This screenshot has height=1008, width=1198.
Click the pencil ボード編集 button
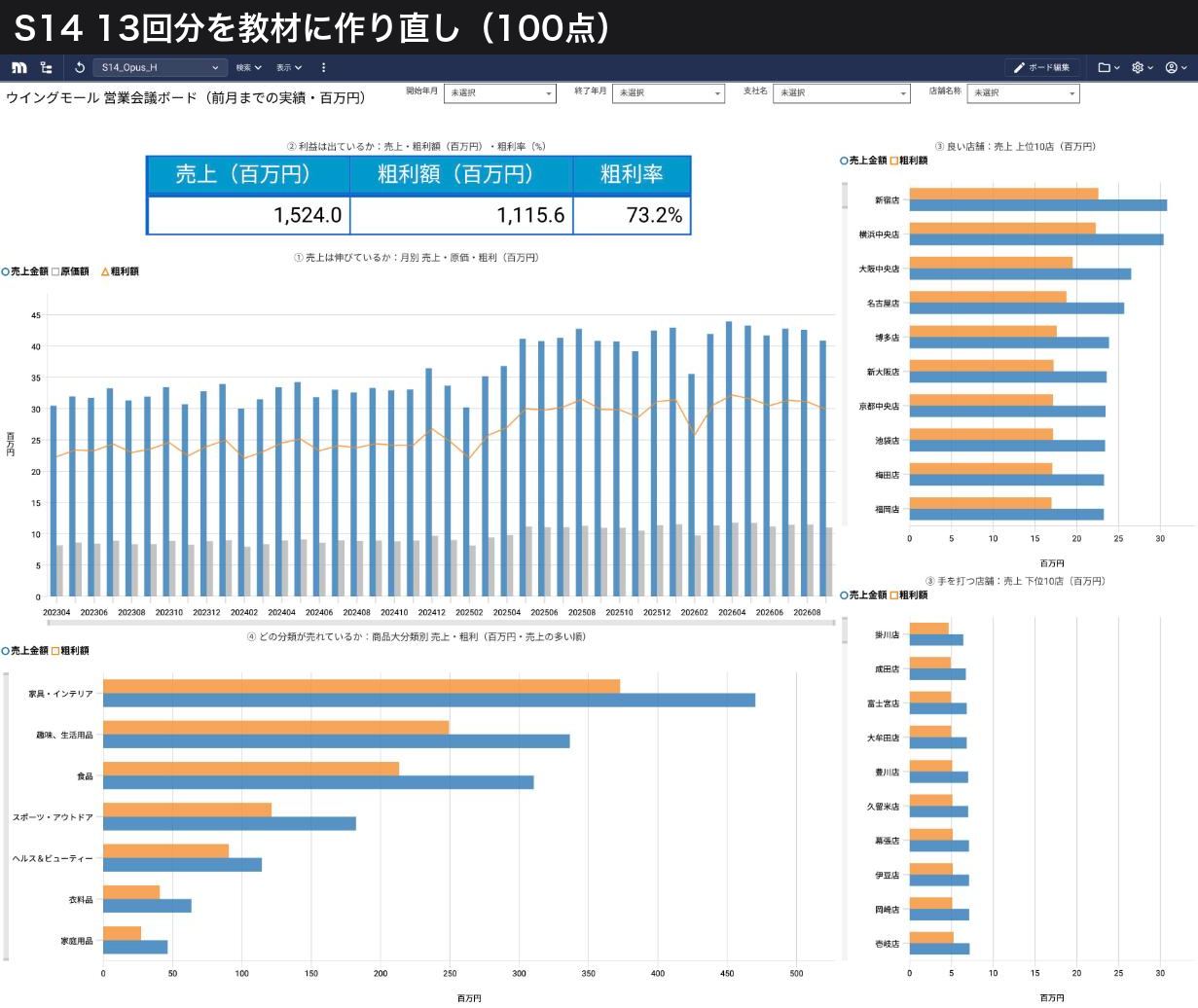pyautogui.click(x=1042, y=67)
